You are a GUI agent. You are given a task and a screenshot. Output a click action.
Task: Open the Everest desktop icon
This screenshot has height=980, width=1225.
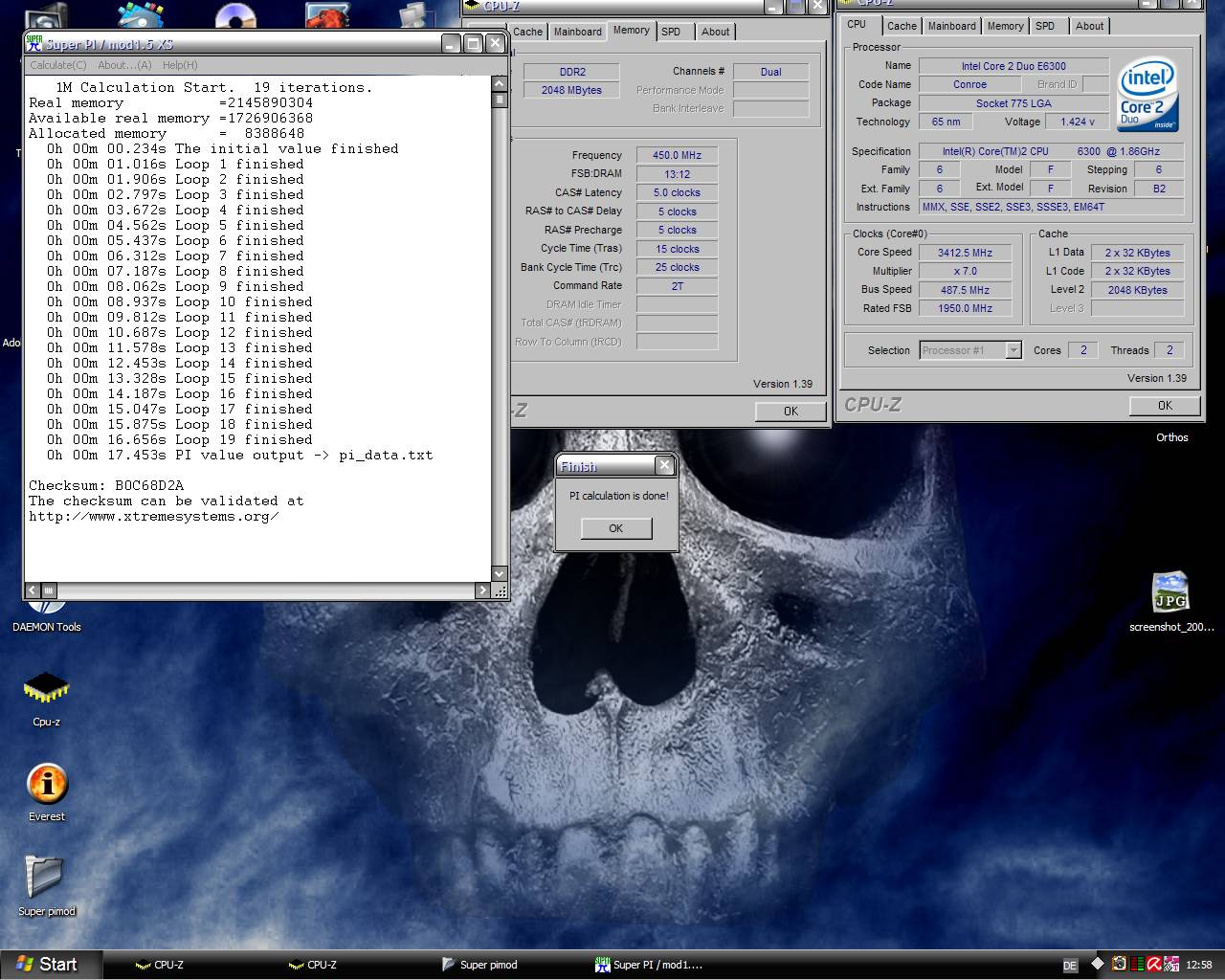tap(46, 785)
